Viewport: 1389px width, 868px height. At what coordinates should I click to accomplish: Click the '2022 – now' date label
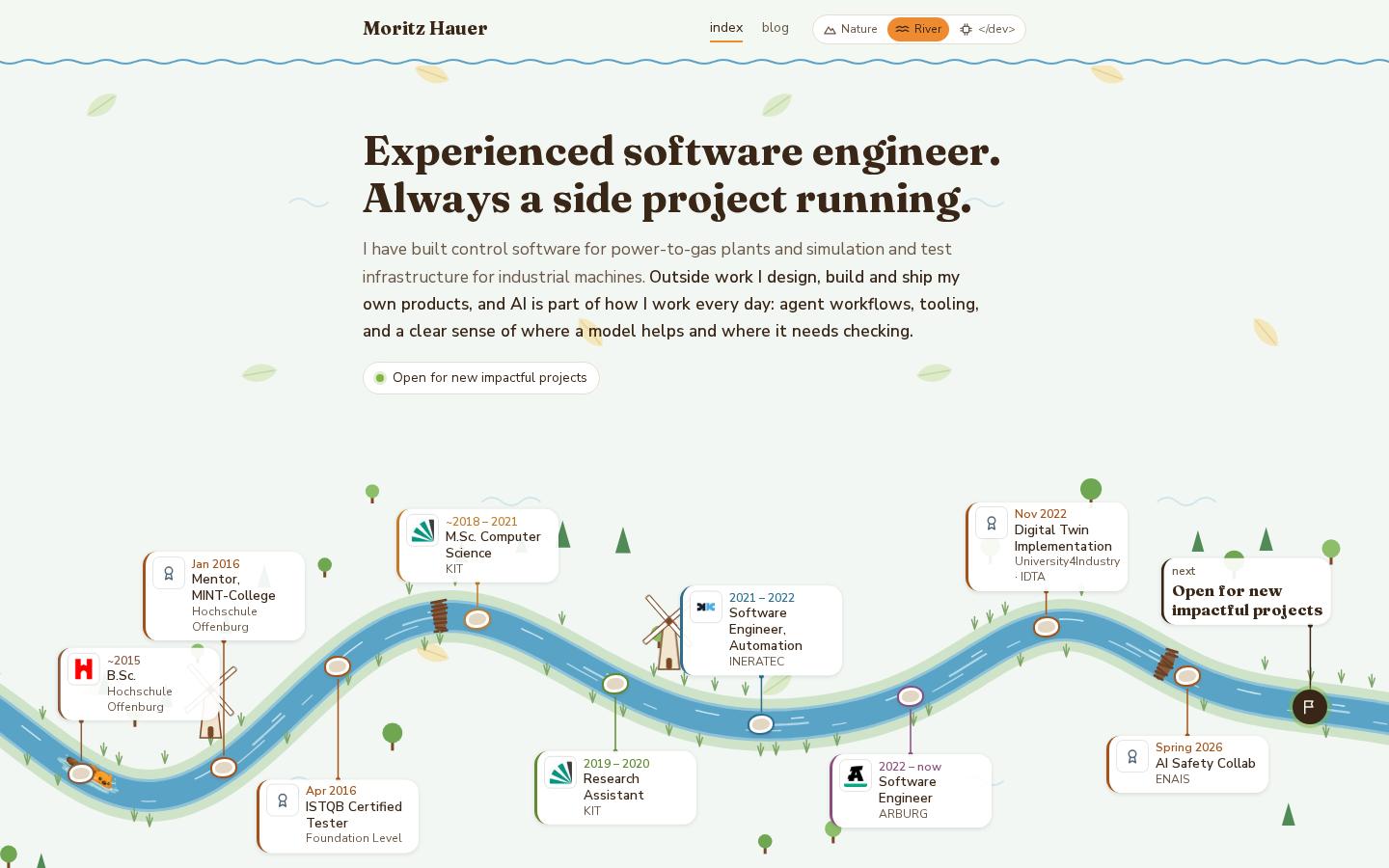910,767
